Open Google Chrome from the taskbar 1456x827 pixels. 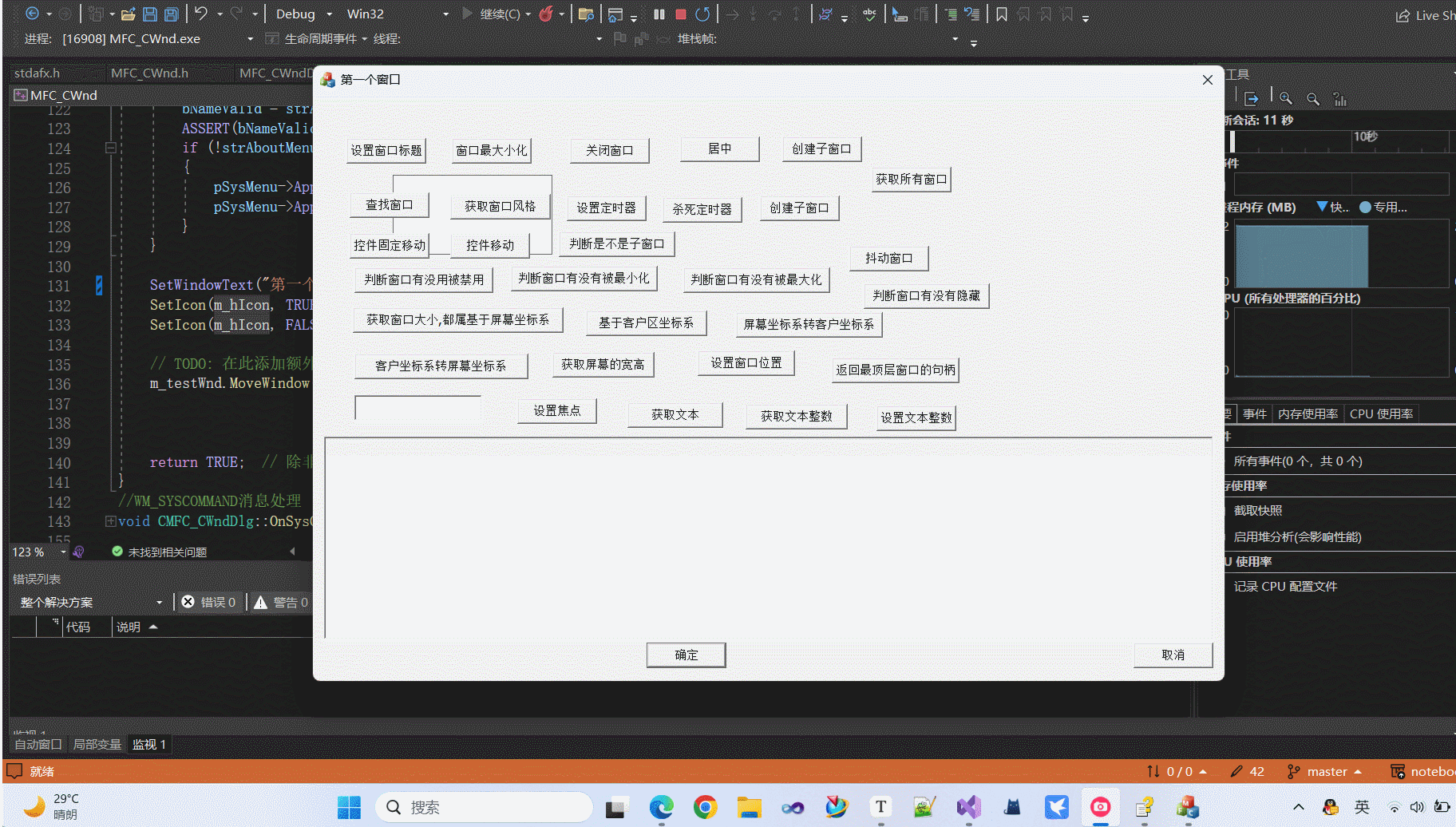(x=705, y=807)
